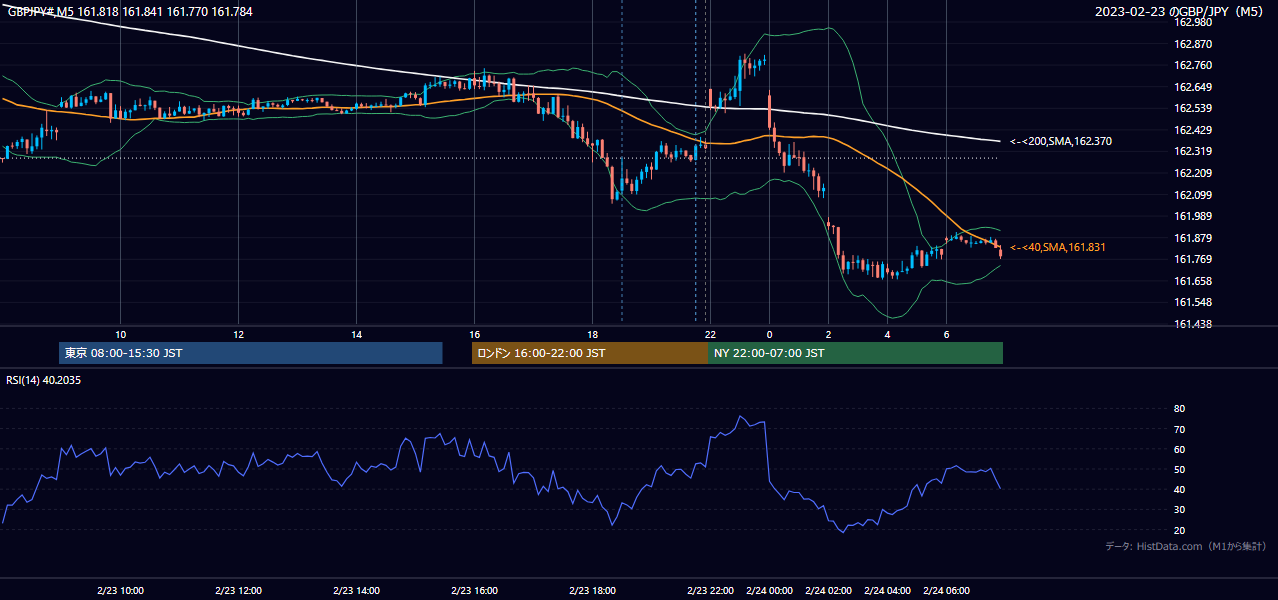
Task: Click the 162.099 price axis label
Action: point(1192,195)
